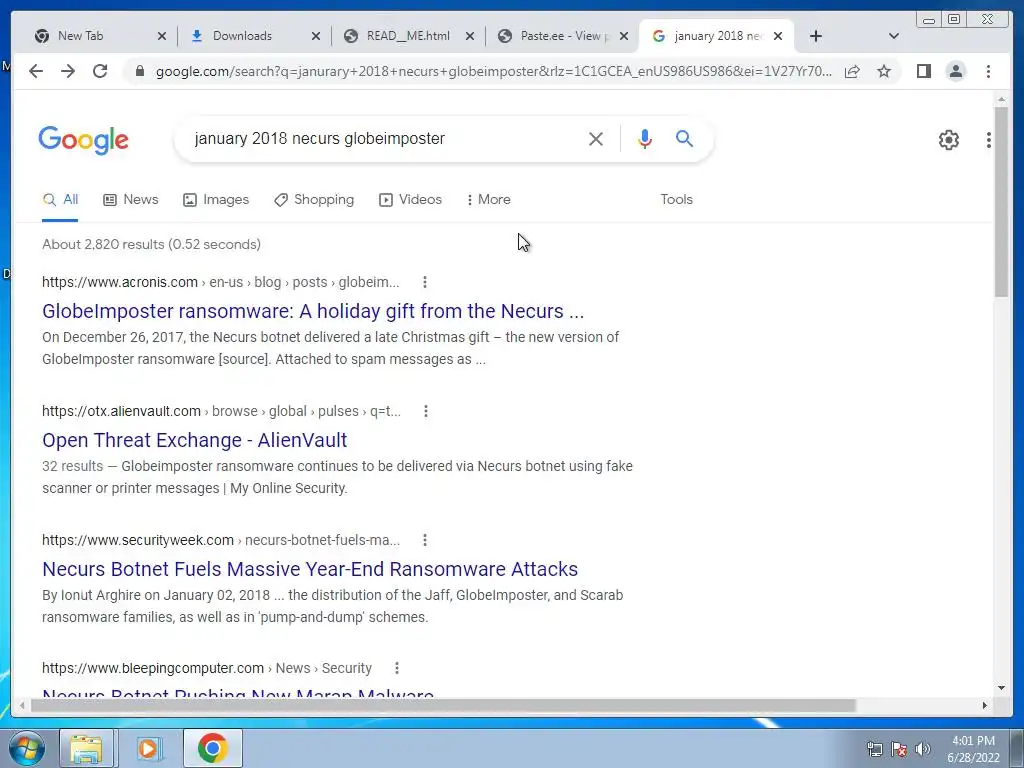Open options for the bleepingcomputer.com result
The image size is (1024, 768).
(x=397, y=668)
